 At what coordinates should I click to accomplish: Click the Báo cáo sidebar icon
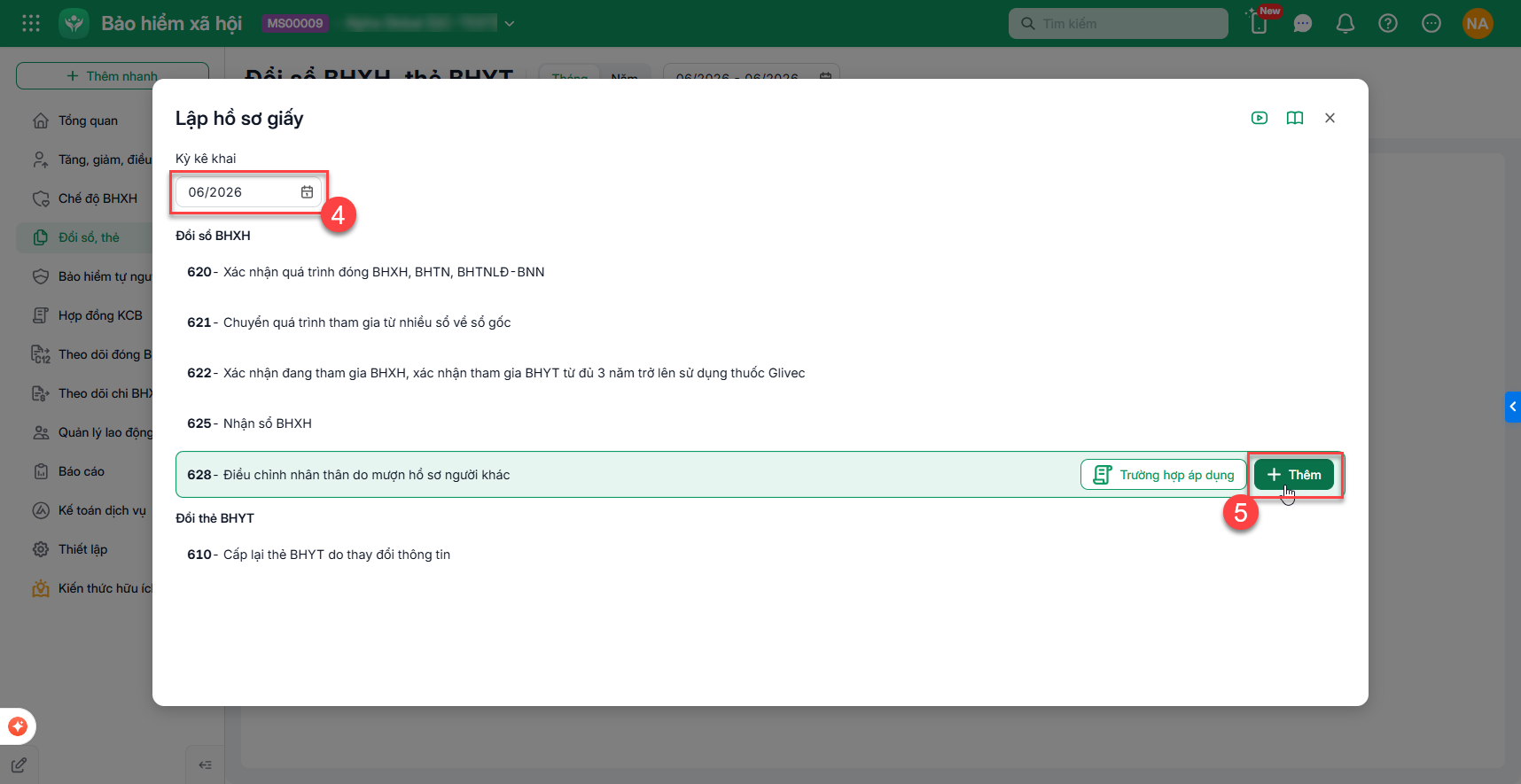click(x=41, y=471)
